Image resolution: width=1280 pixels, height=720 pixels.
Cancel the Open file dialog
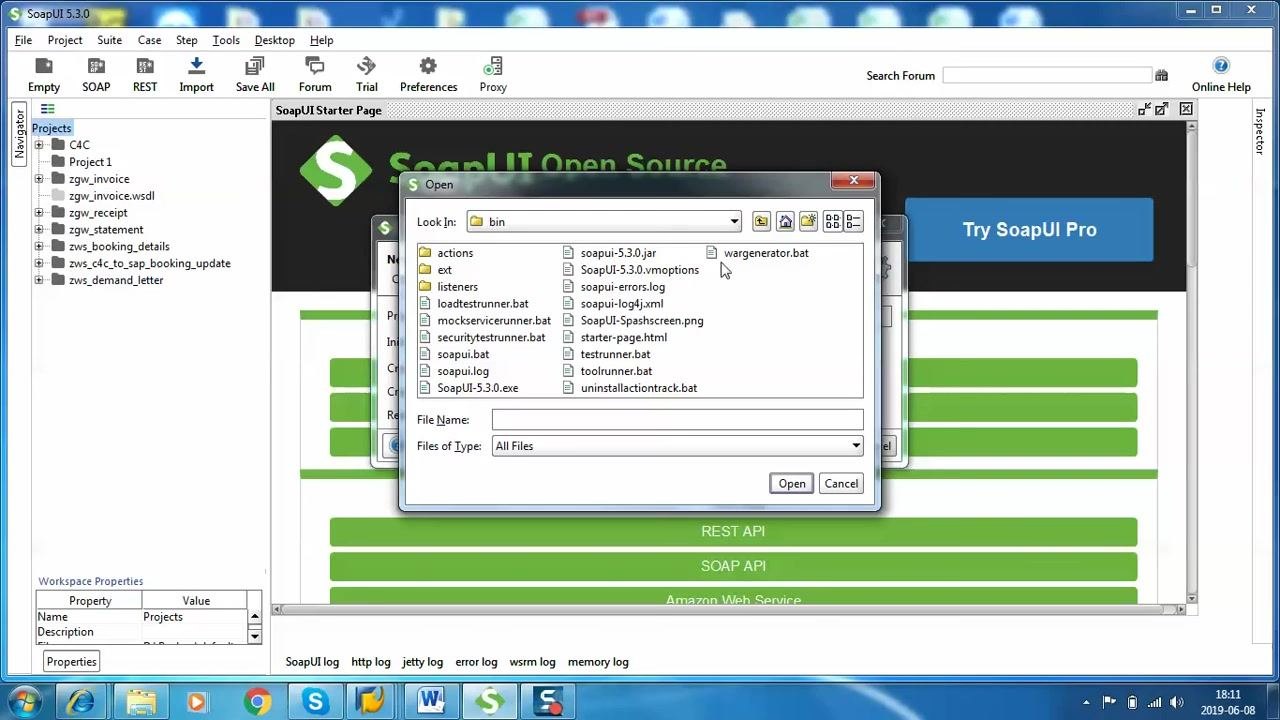(841, 484)
